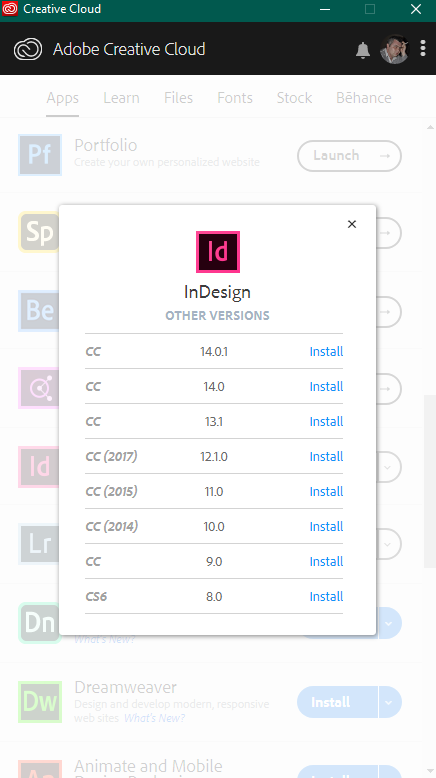Install InDesign CS6 version 8.0
Screen dimensions: 436x778
pyautogui.click(x=326, y=596)
